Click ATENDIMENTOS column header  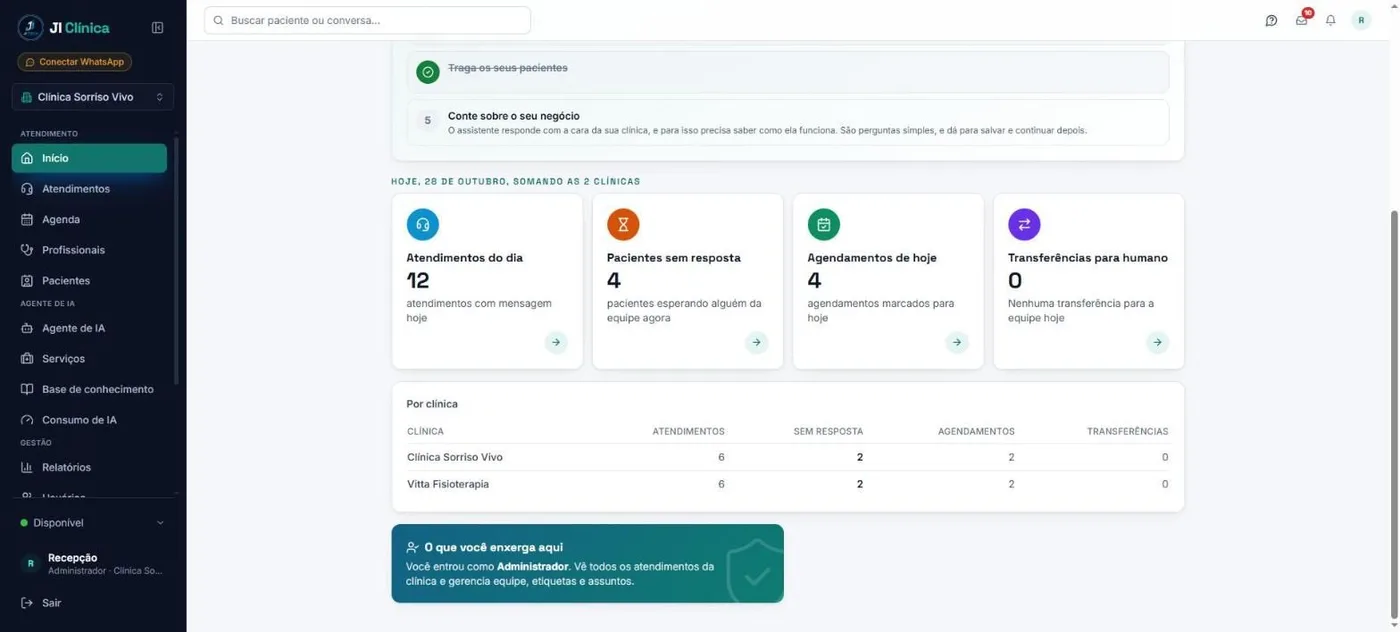tap(688, 432)
